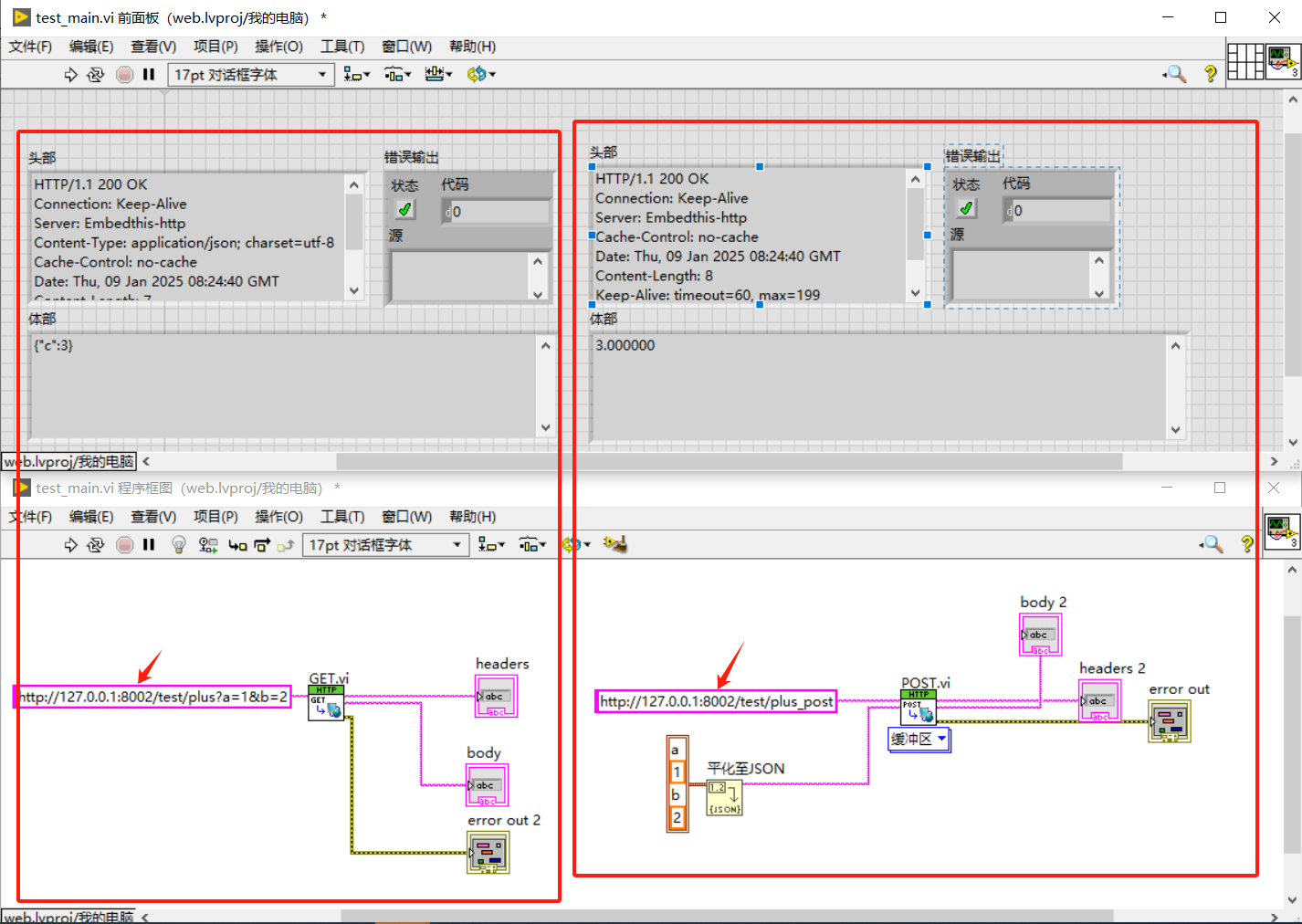This screenshot has width=1302, height=924.
Task: Open Resize Objects menu in front panel
Action: pyautogui.click(x=438, y=75)
